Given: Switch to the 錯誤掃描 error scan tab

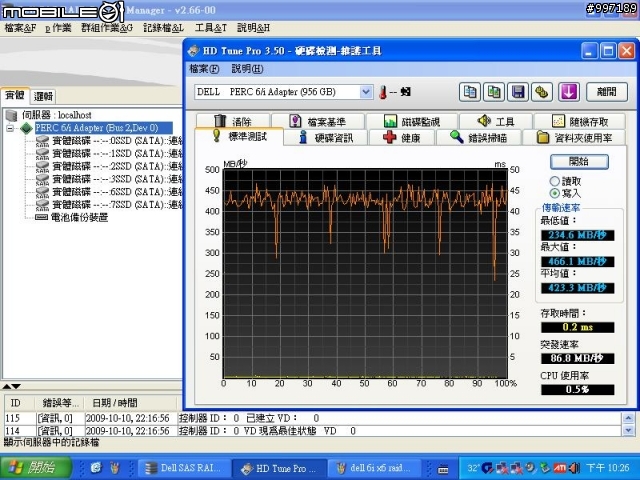Looking at the screenshot, I should pos(479,138).
